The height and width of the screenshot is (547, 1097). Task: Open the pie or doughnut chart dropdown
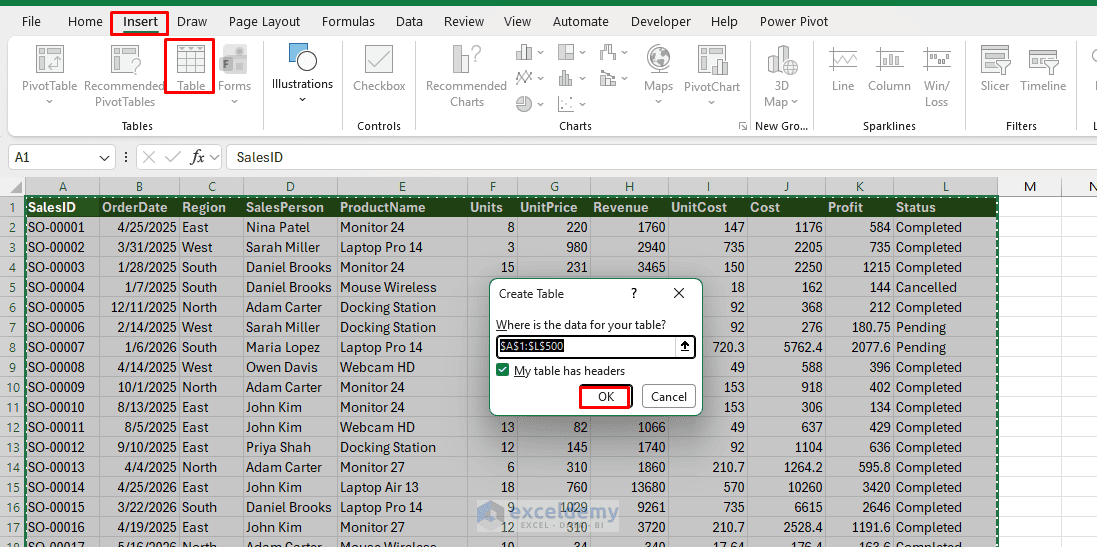541,104
